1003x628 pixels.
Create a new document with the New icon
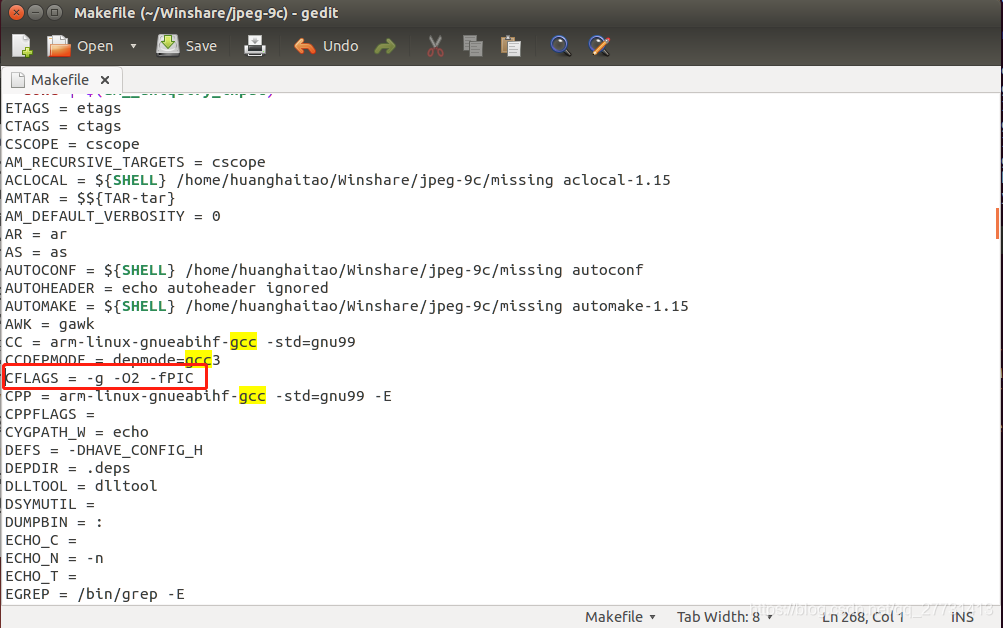coord(22,46)
